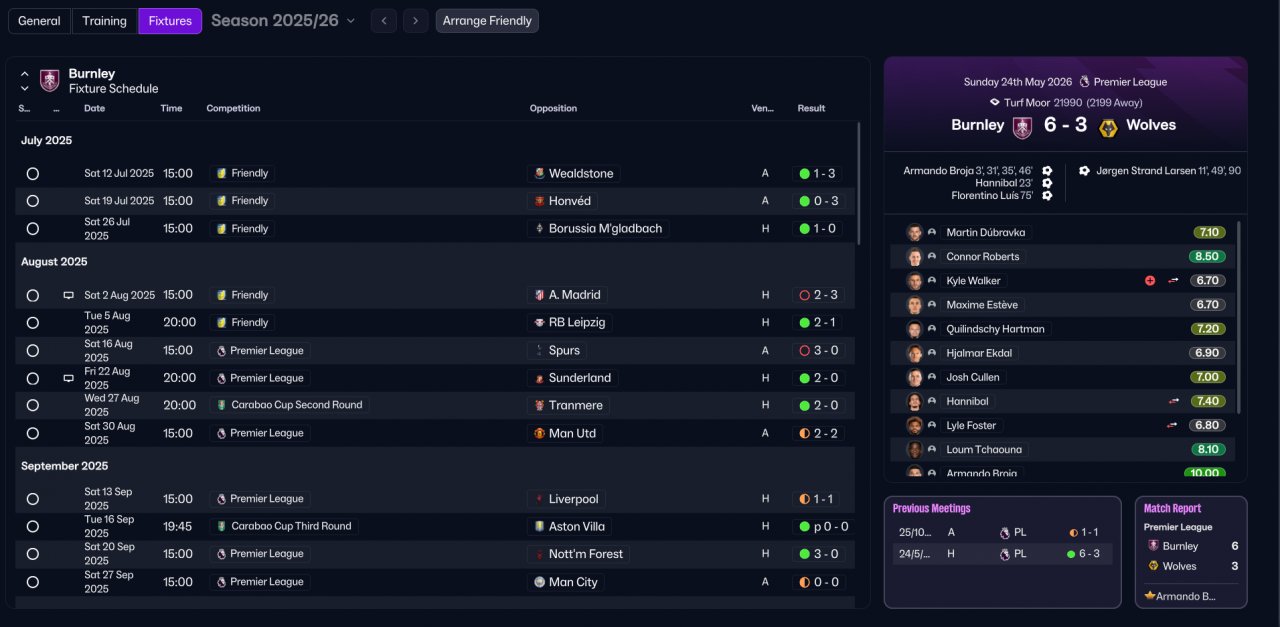This screenshot has width=1280, height=627.
Task: Open the 1 - 3 Wealdstone result
Action: tap(817, 173)
